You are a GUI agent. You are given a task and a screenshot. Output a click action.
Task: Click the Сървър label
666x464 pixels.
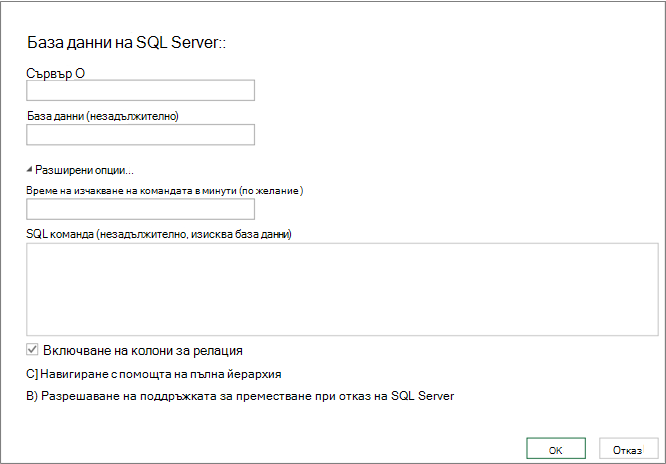[x=56, y=73]
